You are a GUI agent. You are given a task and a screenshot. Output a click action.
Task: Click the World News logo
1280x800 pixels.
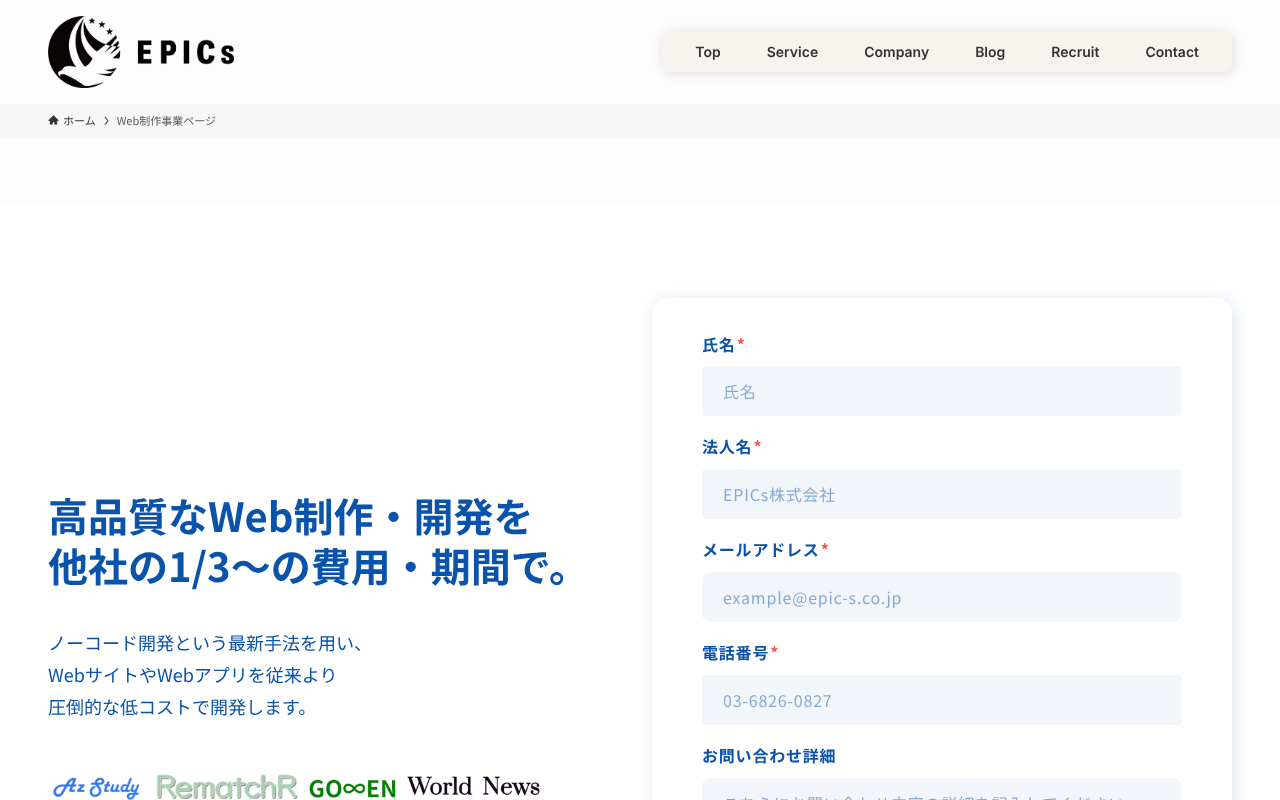point(473,786)
